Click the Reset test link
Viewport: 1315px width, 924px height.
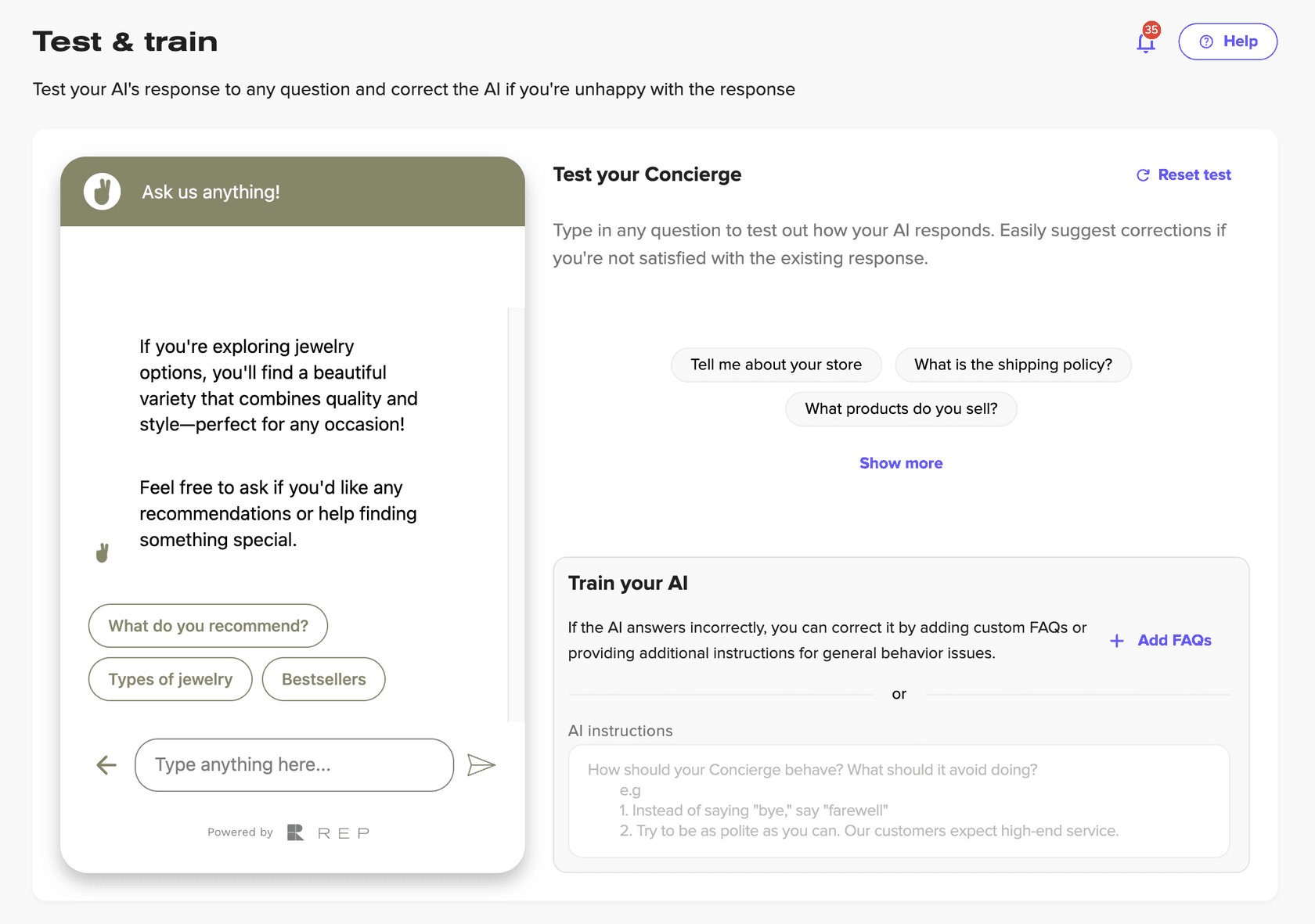point(1183,174)
